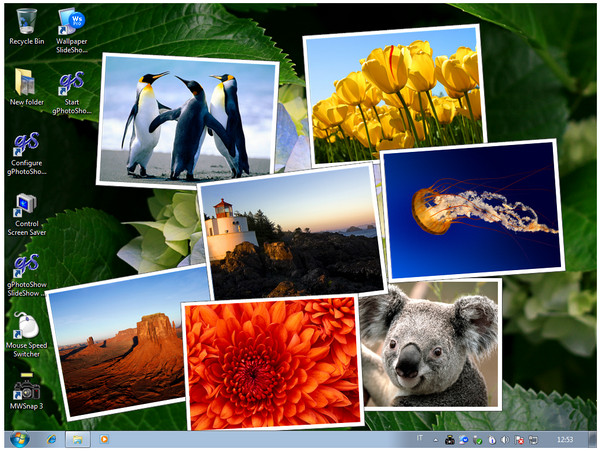This screenshot has height=451, width=600.
Task: Click the volume speaker tray icon
Action: click(505, 440)
